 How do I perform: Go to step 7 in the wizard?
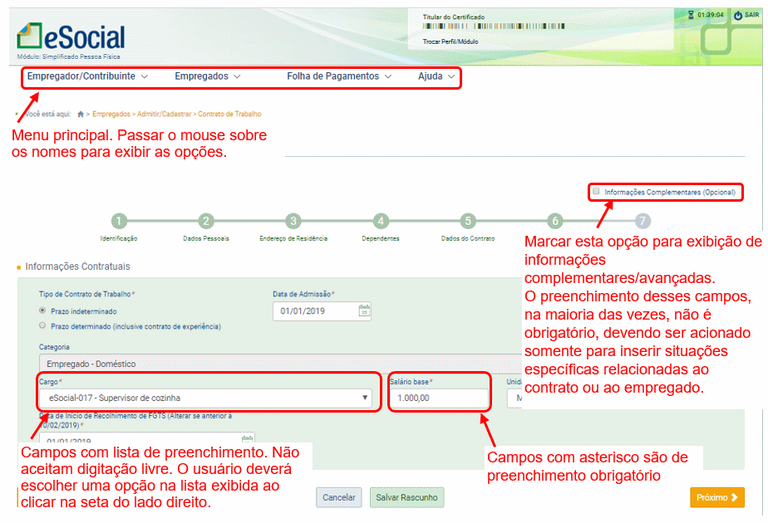pos(643,221)
